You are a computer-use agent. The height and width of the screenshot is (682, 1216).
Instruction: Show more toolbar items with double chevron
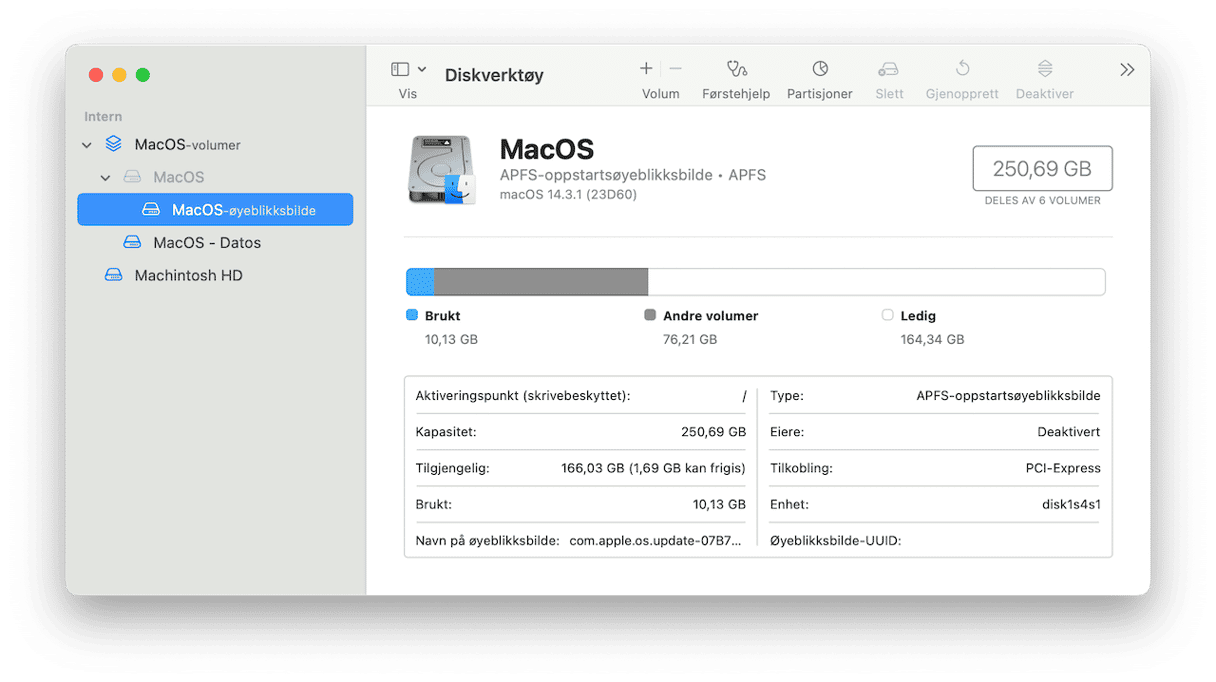click(x=1127, y=69)
